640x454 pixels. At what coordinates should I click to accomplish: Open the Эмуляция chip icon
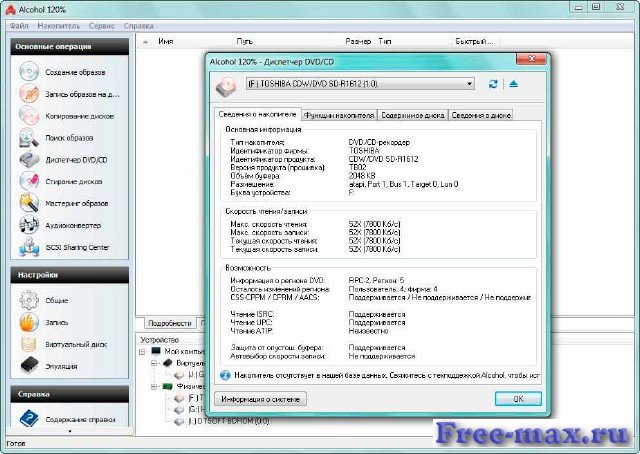[29, 365]
